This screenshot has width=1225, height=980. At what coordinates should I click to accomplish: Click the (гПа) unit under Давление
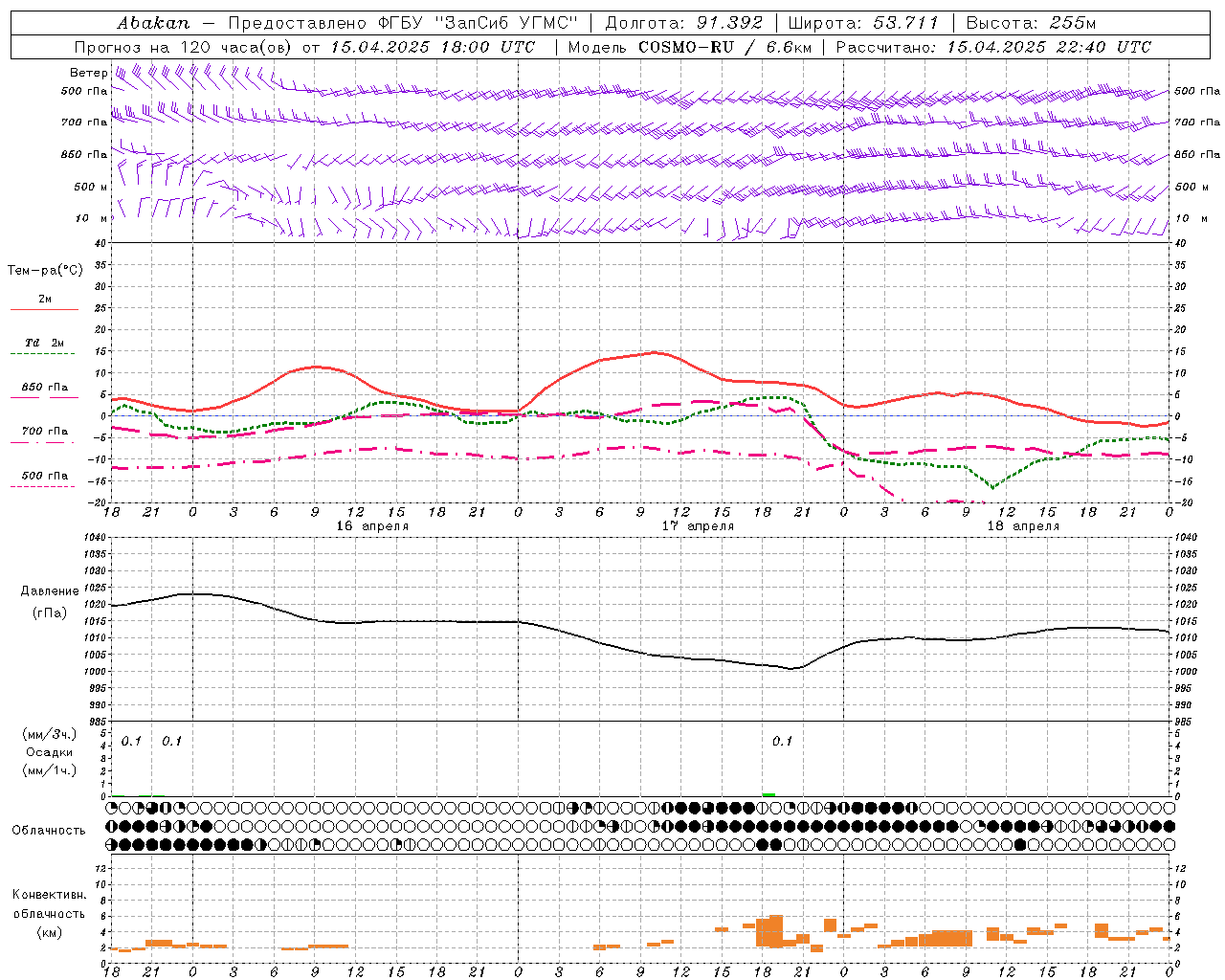pyautogui.click(x=50, y=613)
